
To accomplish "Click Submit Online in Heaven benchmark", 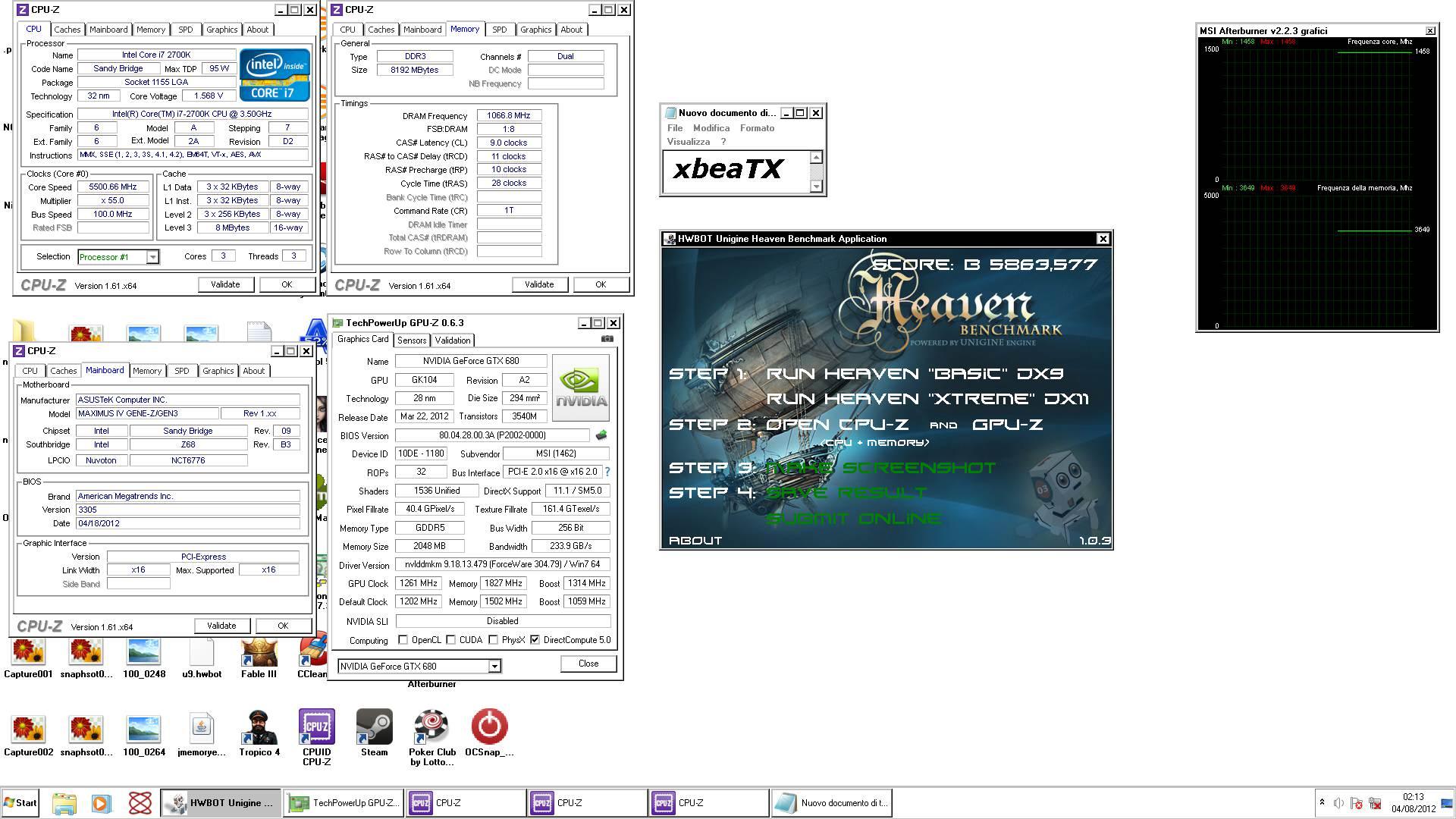I will 854,519.
